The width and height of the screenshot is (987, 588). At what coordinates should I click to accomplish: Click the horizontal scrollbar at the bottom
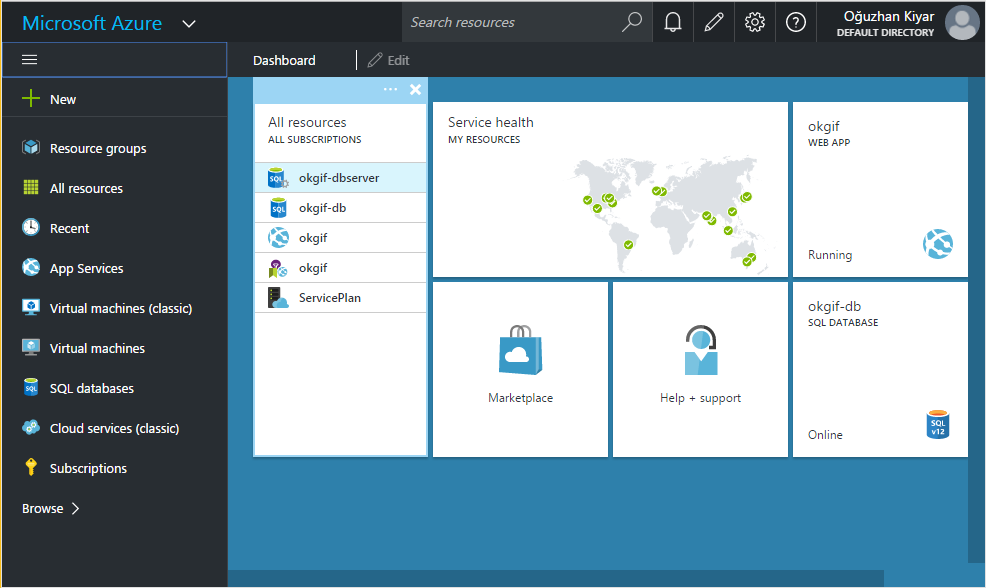[556, 579]
